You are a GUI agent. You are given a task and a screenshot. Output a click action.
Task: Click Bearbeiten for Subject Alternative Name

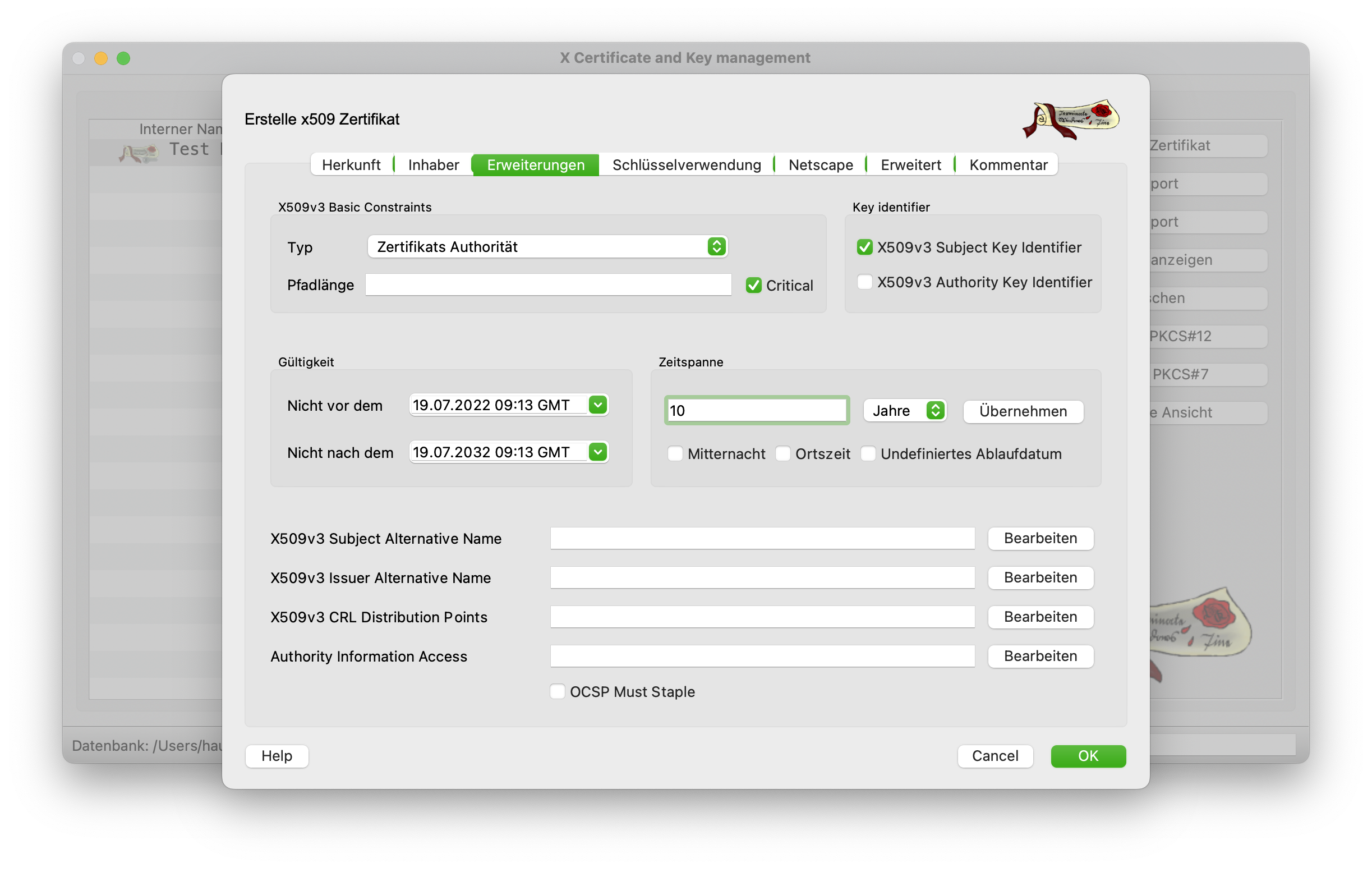(1040, 539)
